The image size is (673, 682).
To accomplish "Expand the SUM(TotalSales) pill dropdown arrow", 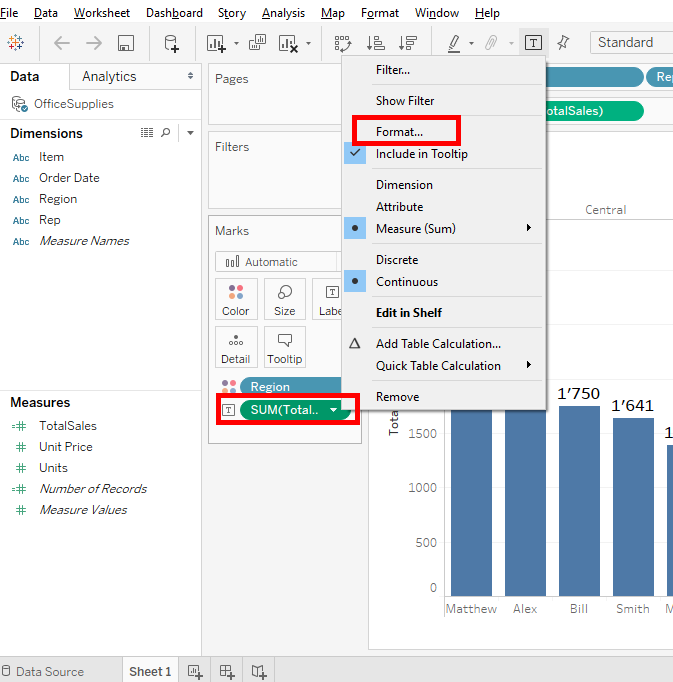I will [x=334, y=410].
